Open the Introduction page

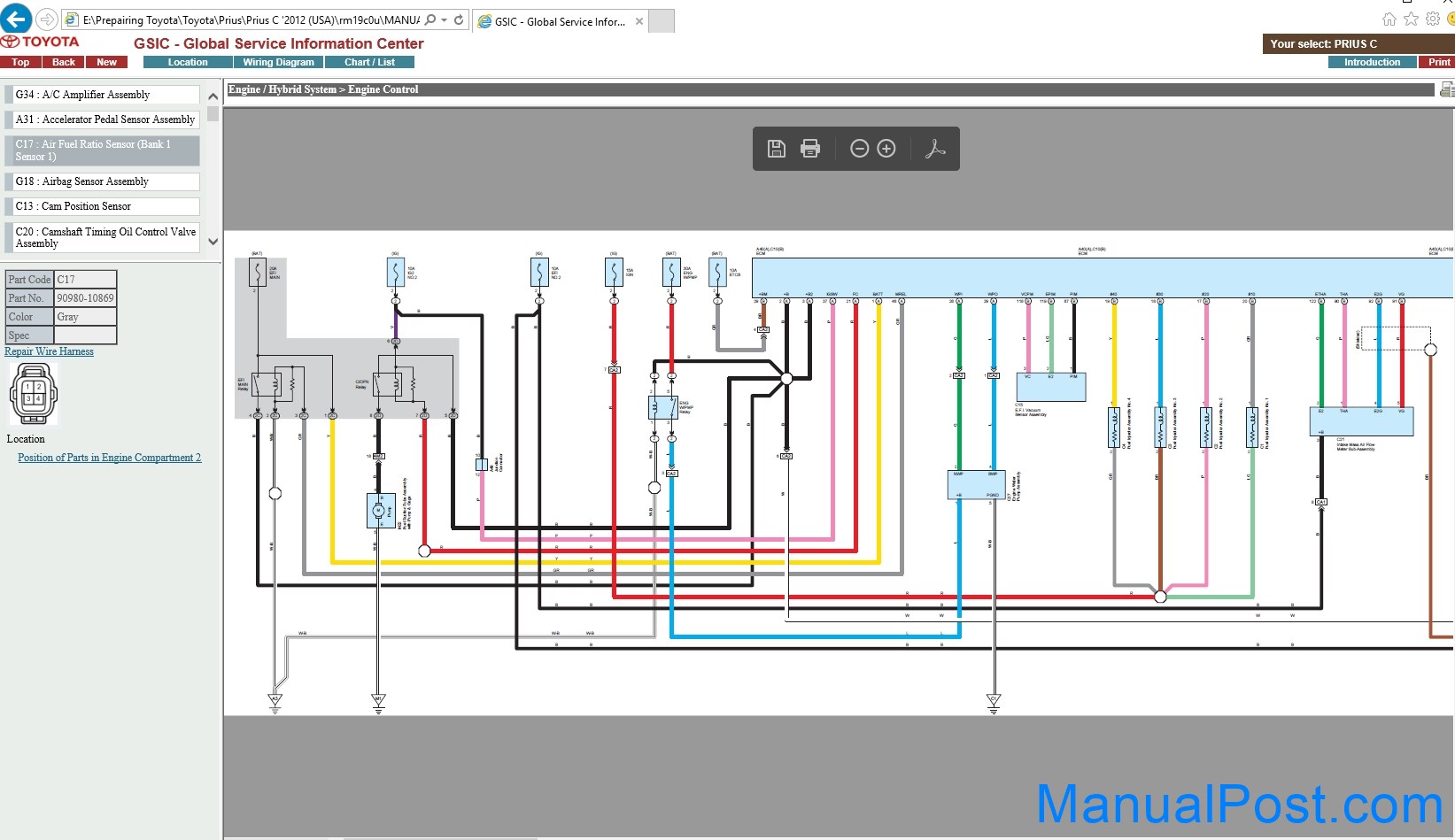click(1372, 62)
